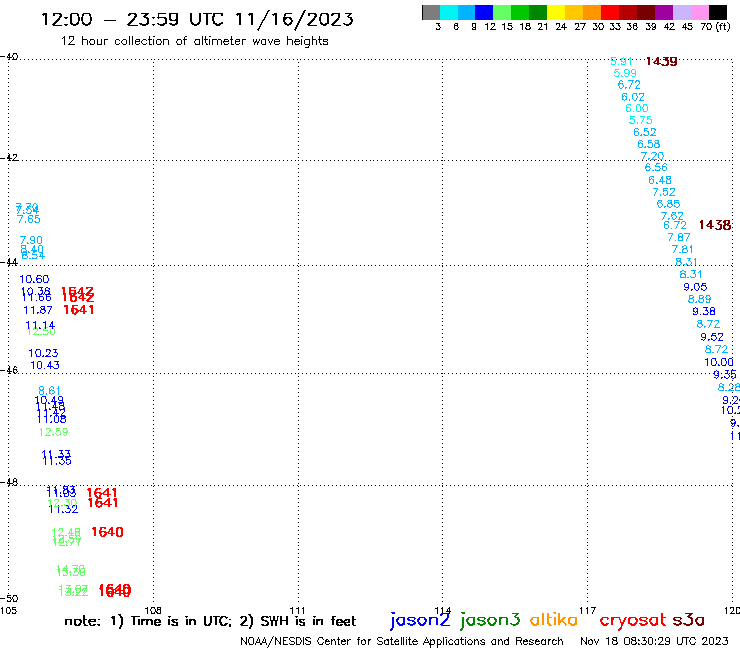The height and width of the screenshot is (650, 740).
Task: Click the gray swatch in the legend
Action: pyautogui.click(x=431, y=12)
